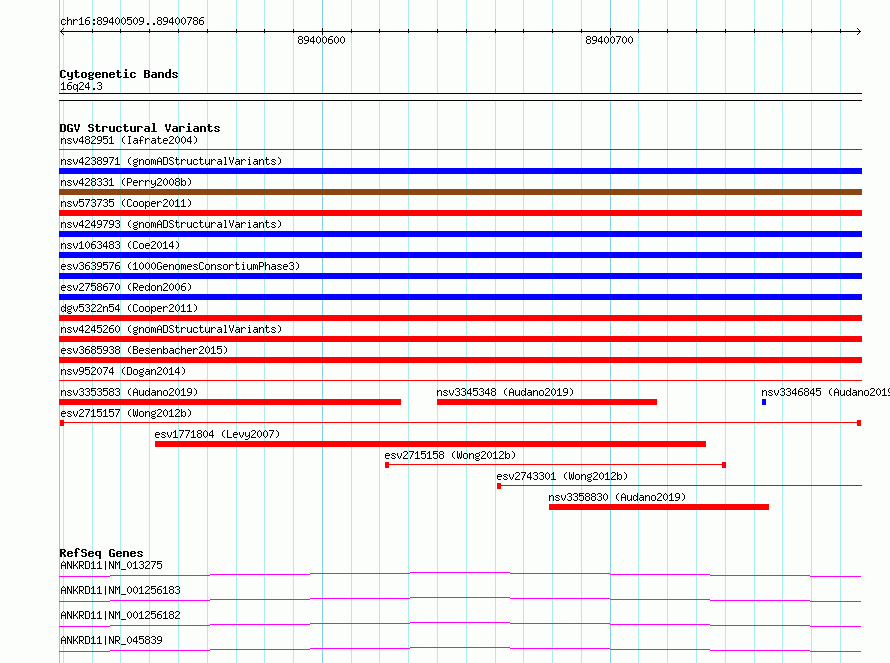Click the blue bar of nsv1063483
The image size is (890, 663).
pos(460,255)
